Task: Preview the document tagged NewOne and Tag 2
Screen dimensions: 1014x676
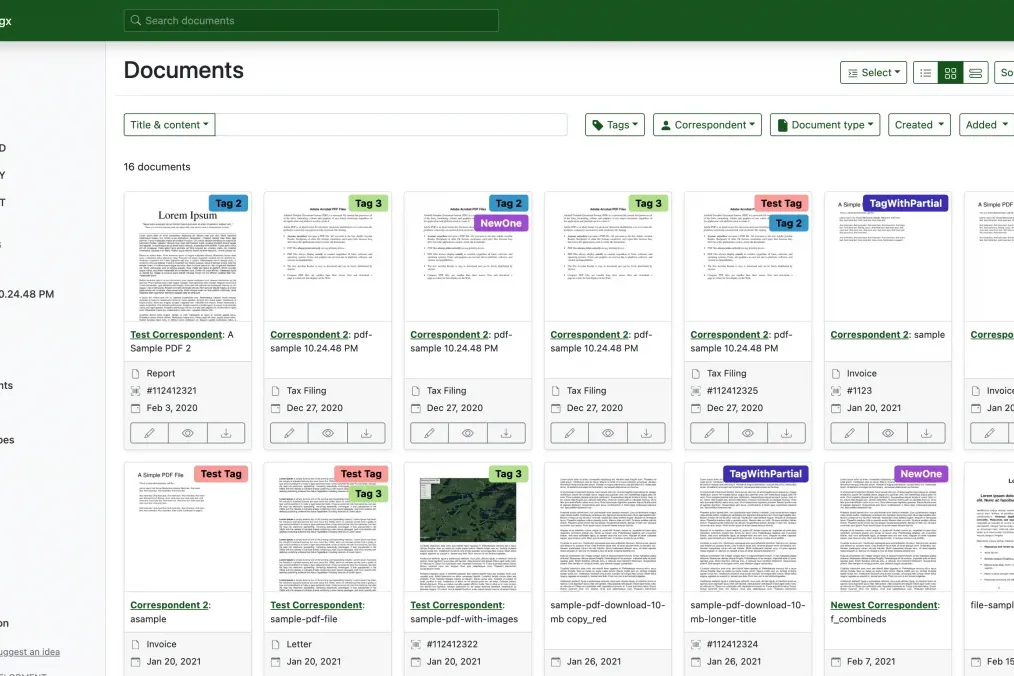Action: [468, 433]
